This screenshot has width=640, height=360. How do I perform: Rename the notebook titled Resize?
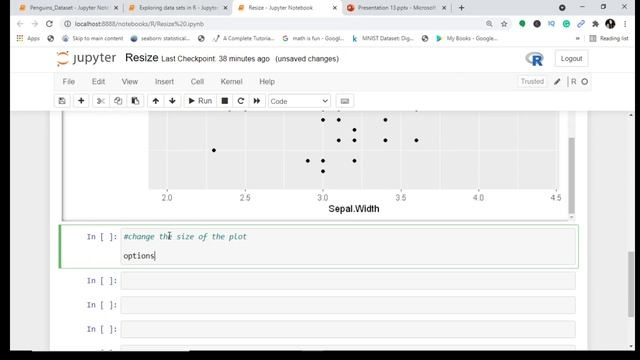click(142, 58)
